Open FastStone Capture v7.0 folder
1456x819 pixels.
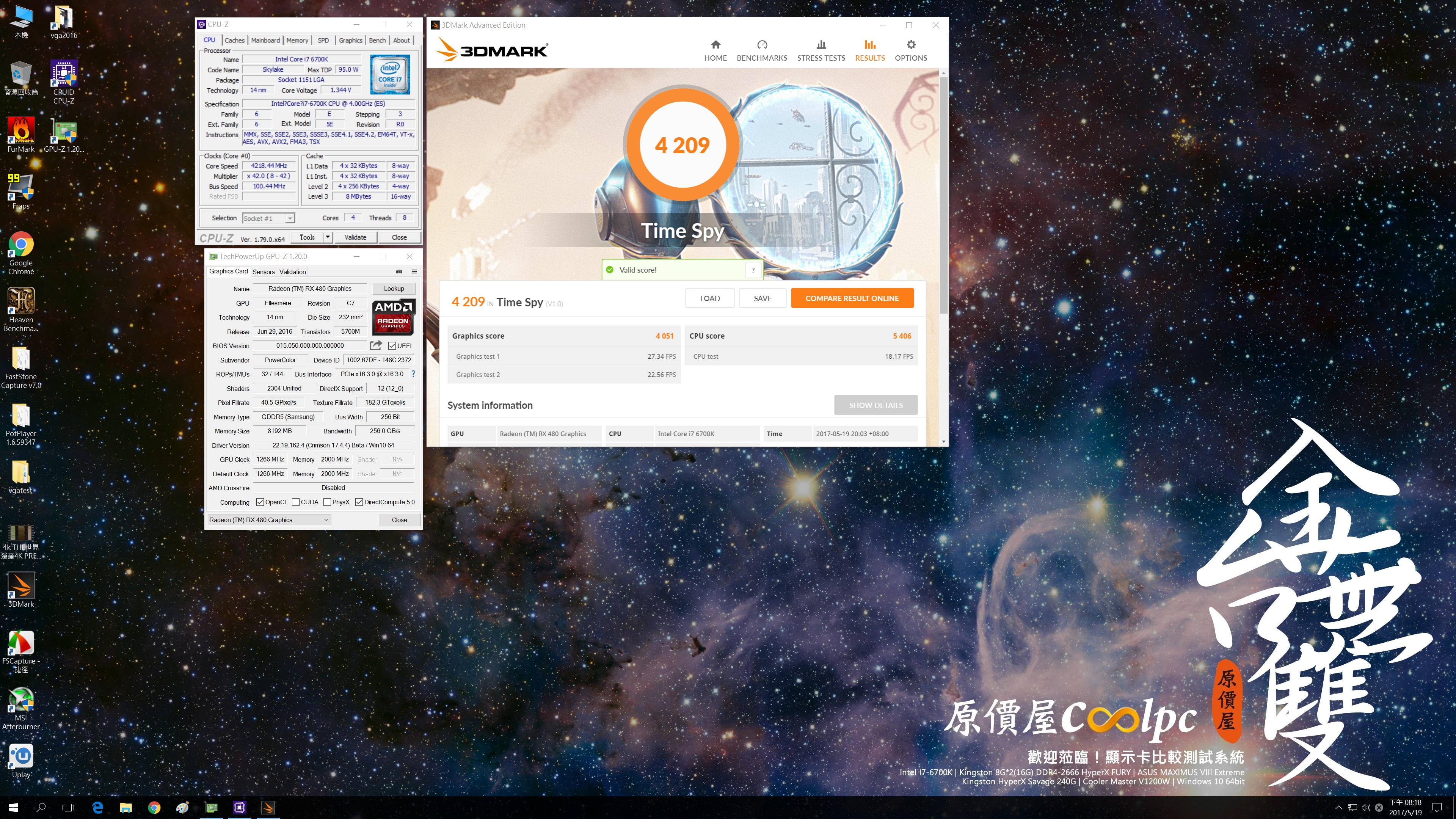pyautogui.click(x=21, y=367)
